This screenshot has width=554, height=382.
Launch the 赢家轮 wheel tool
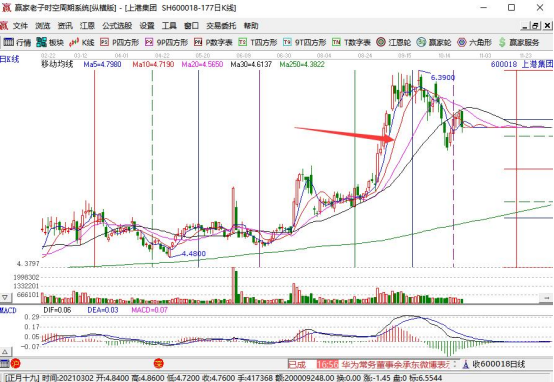pyautogui.click(x=434, y=42)
